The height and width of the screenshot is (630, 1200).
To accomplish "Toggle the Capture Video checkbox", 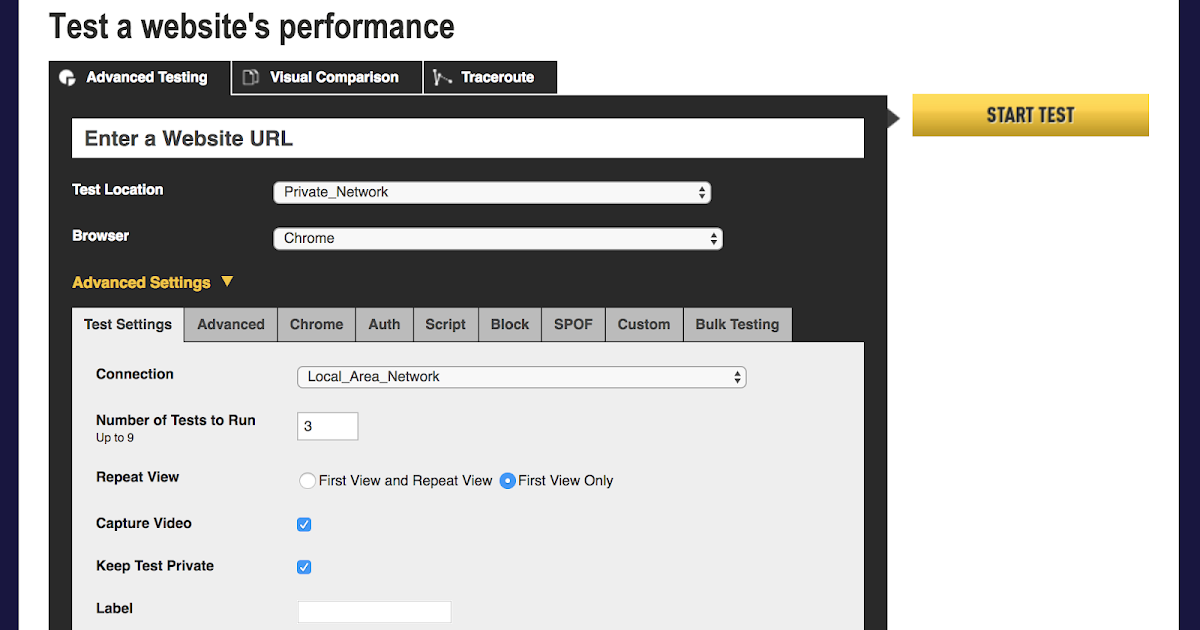I will coord(304,524).
